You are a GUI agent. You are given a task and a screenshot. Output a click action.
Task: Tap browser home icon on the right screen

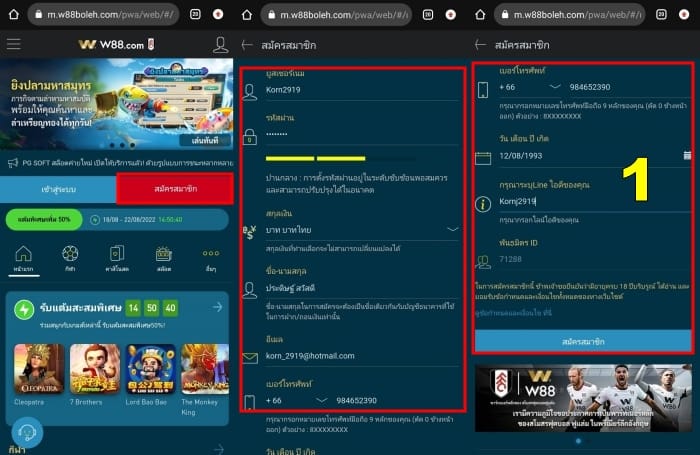pyautogui.click(x=480, y=14)
